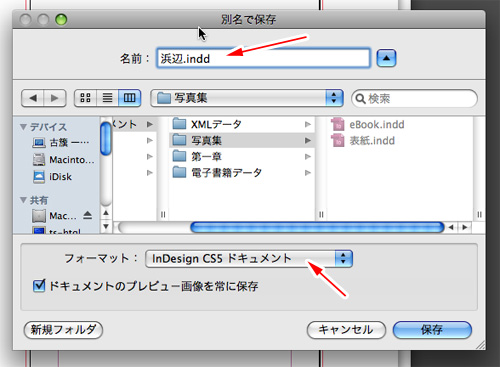Switch to column view

[130, 98]
